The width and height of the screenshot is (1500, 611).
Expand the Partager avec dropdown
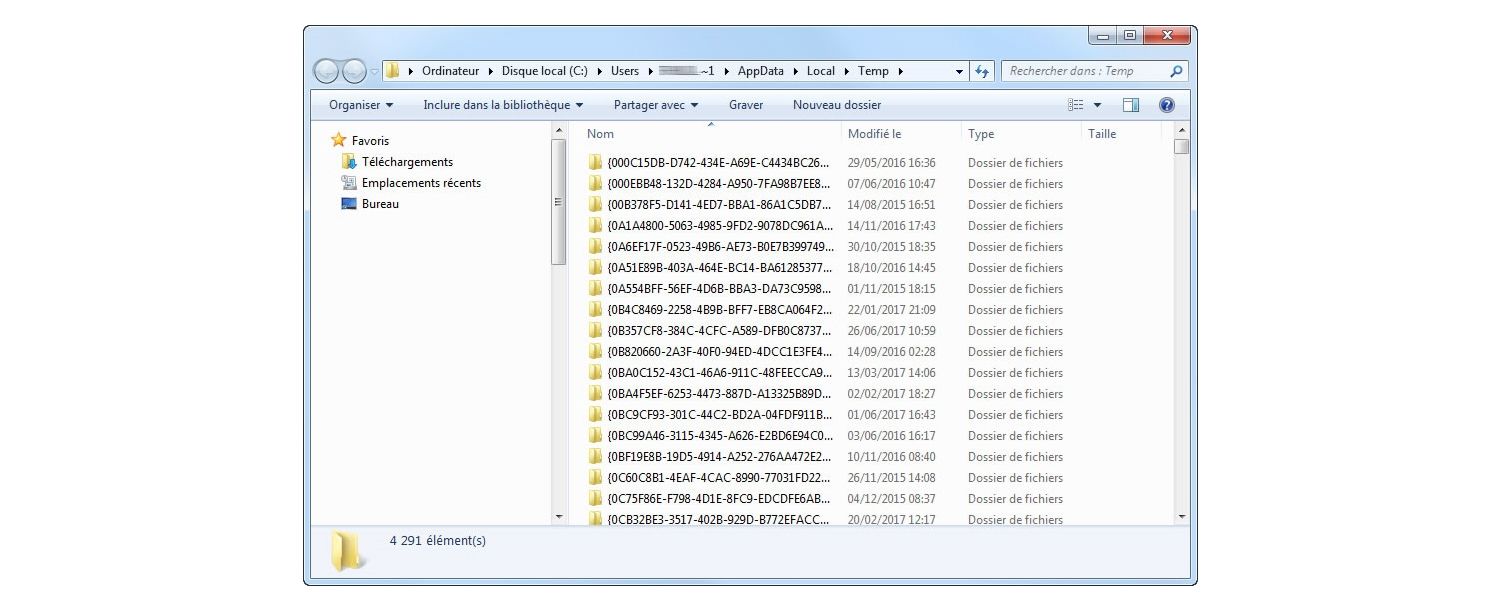pyautogui.click(x=655, y=104)
